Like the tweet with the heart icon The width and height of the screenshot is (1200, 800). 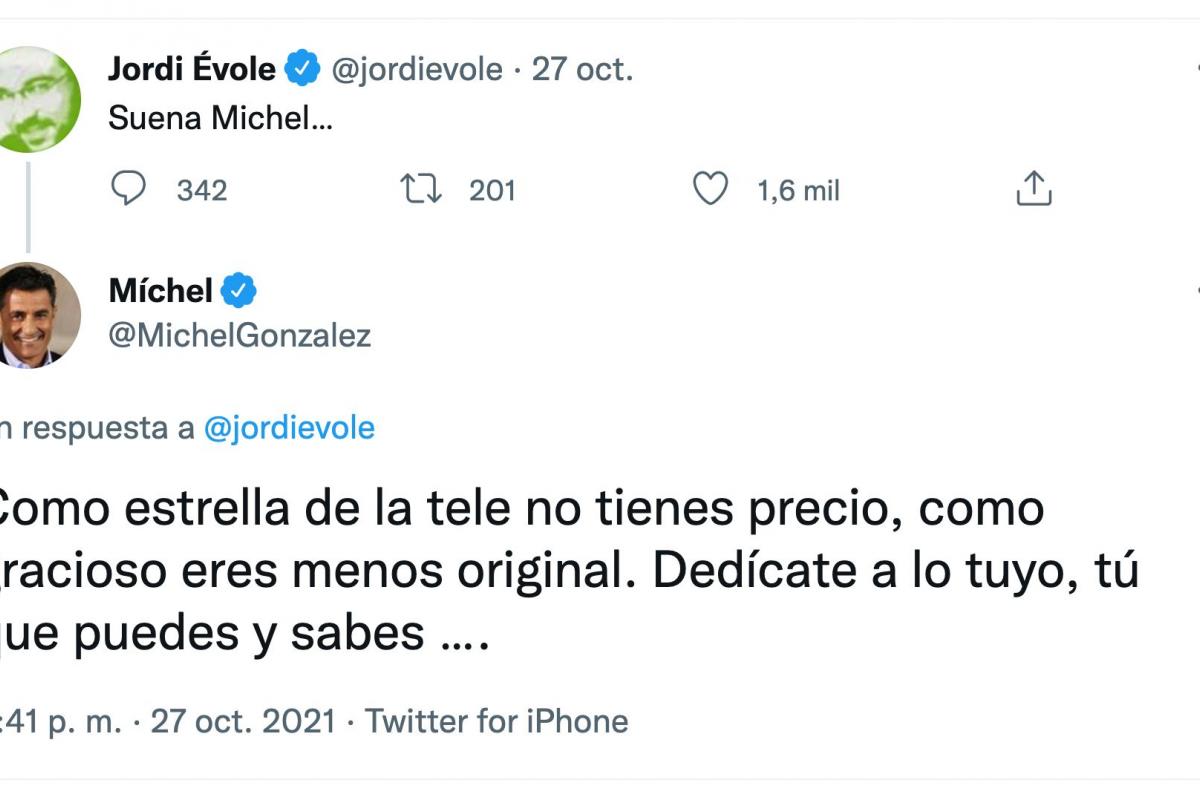(710, 189)
